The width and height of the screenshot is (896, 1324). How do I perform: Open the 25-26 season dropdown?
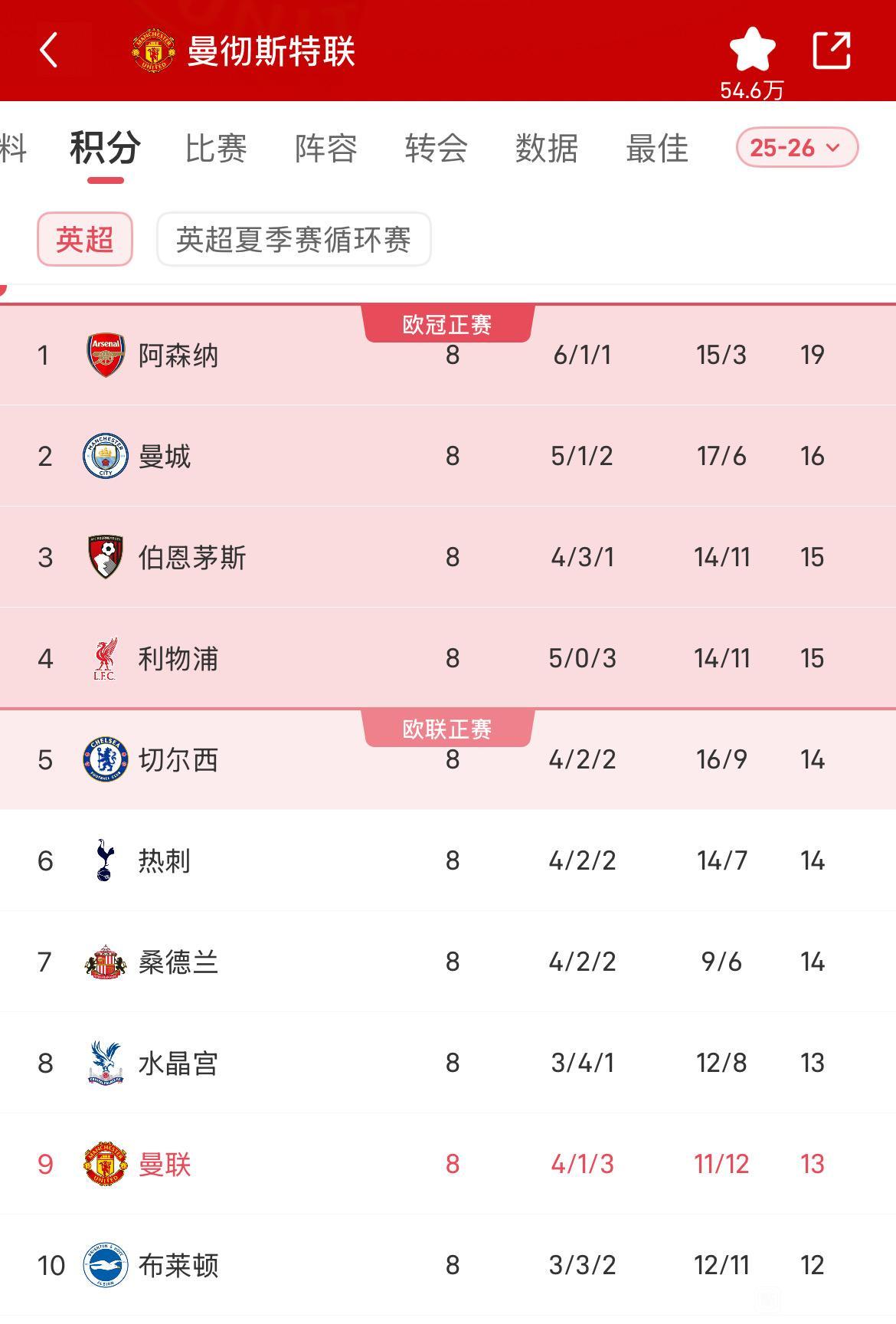tap(796, 147)
